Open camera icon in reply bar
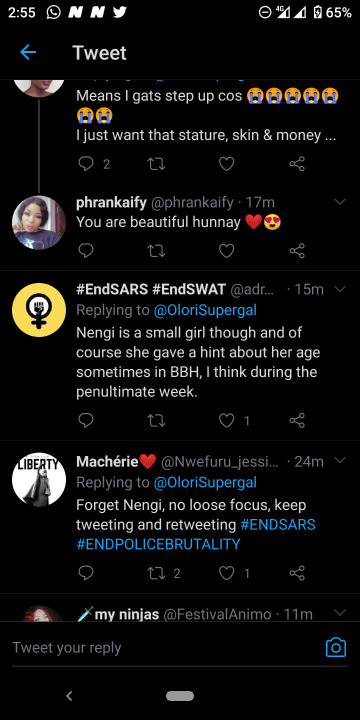This screenshot has height=720, width=360. pos(336,647)
